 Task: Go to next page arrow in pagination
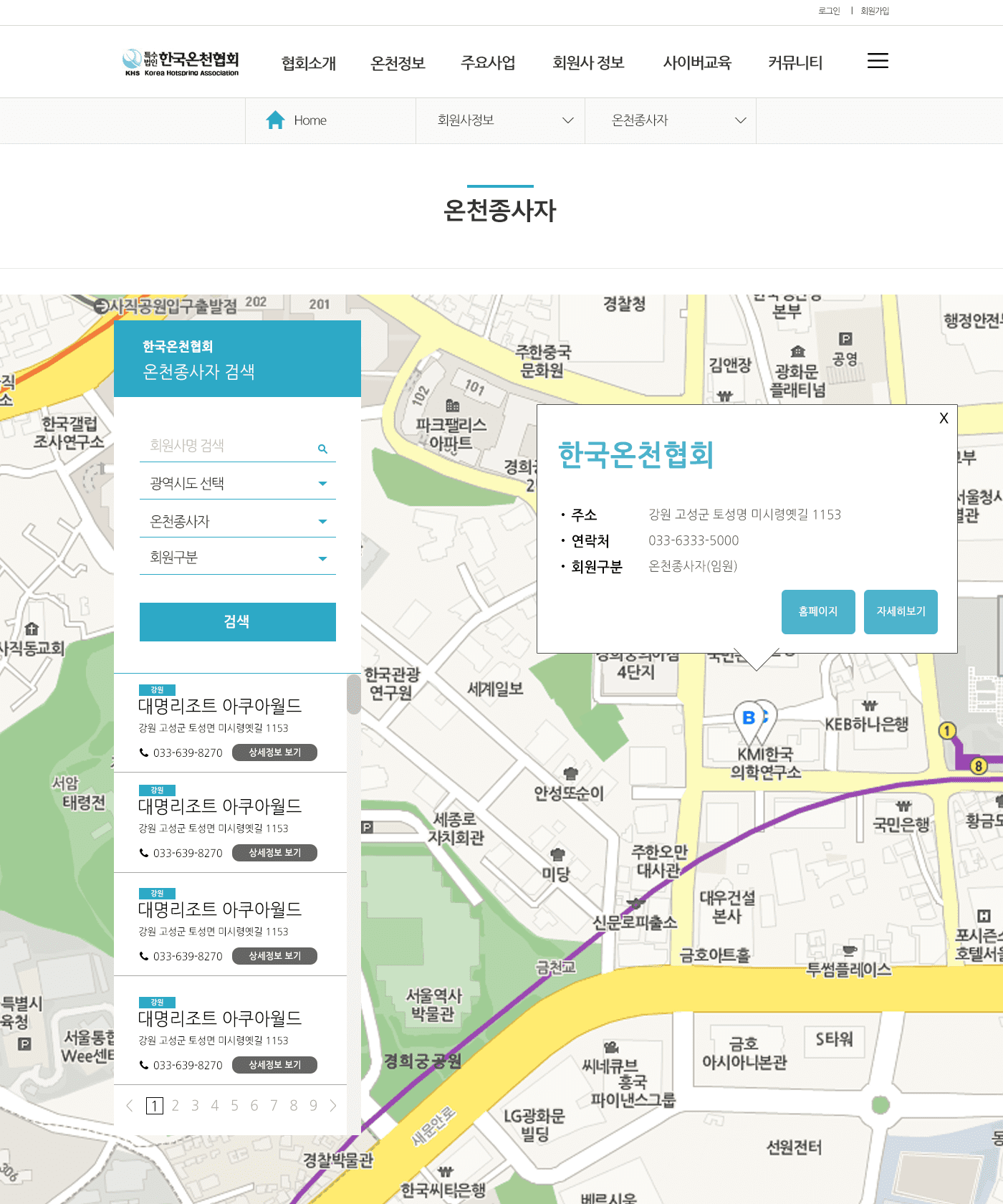pos(333,1106)
